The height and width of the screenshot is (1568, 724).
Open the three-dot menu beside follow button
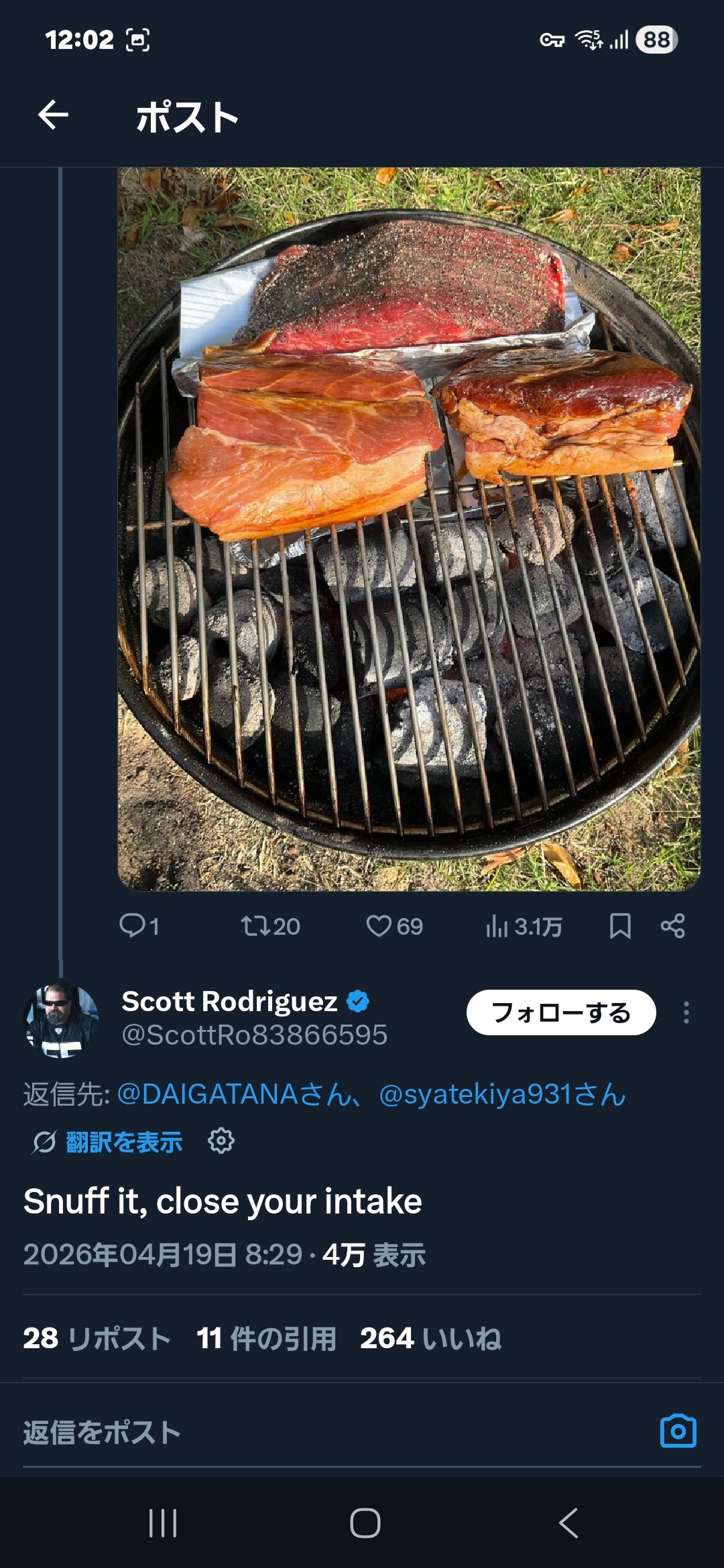[x=686, y=1012]
